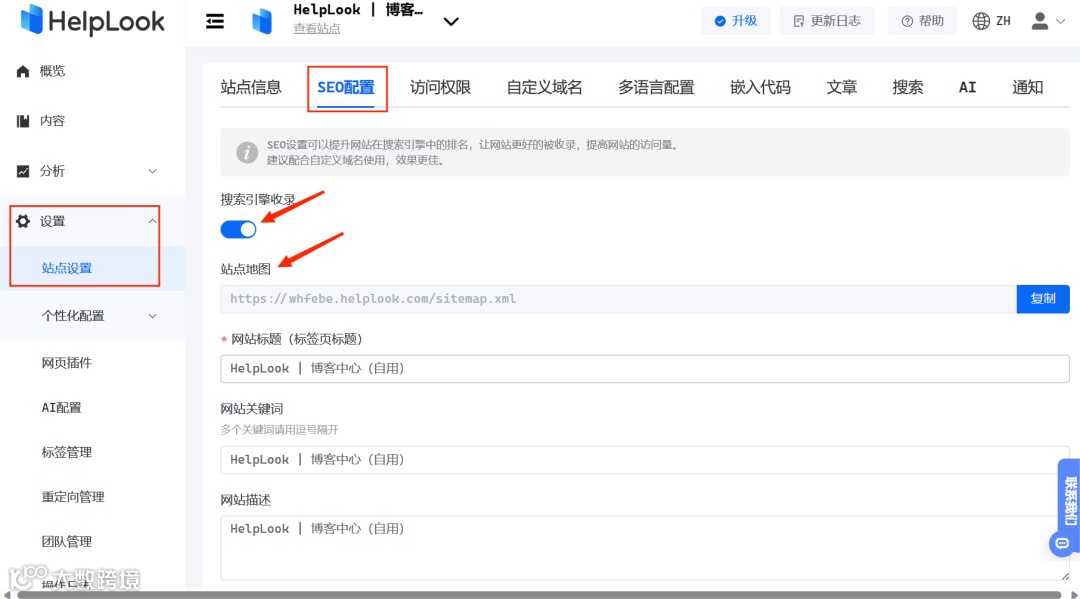Open 分析 analytics in the sidebar
Screen dimensions: 1080x599
52,171
